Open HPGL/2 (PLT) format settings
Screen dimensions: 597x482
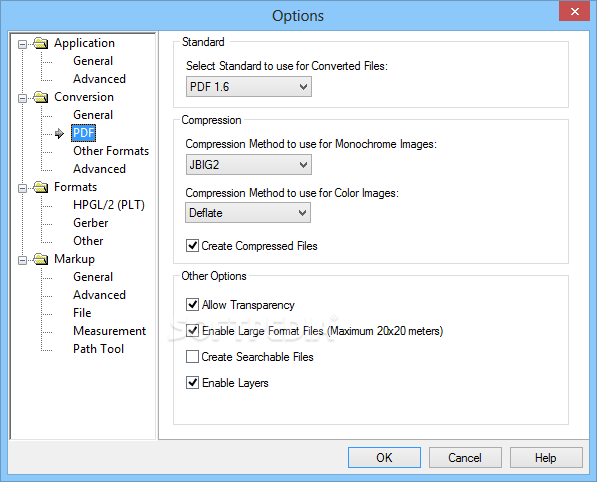tap(109, 205)
